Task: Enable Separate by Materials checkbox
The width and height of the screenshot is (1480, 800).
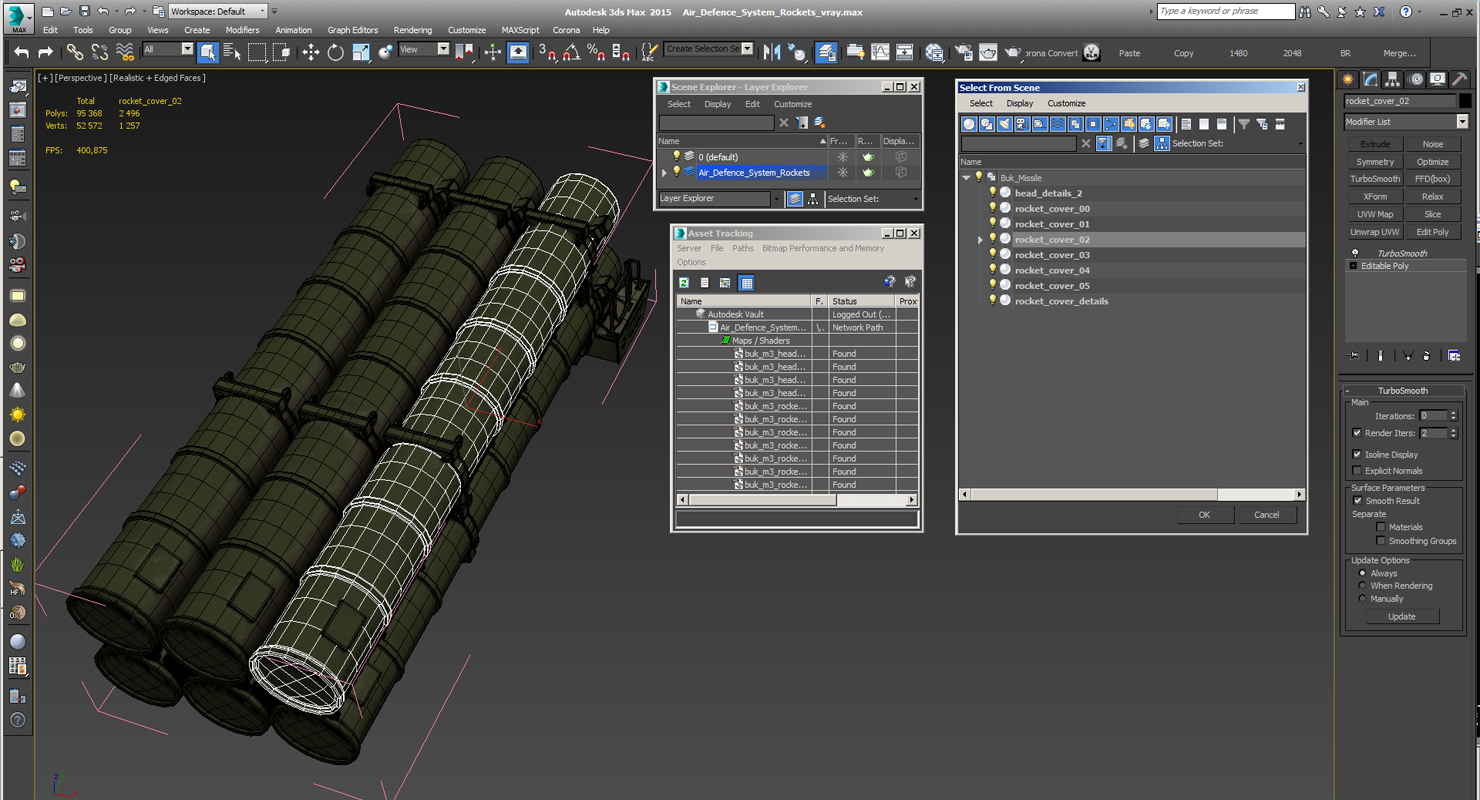Action: 1381,527
